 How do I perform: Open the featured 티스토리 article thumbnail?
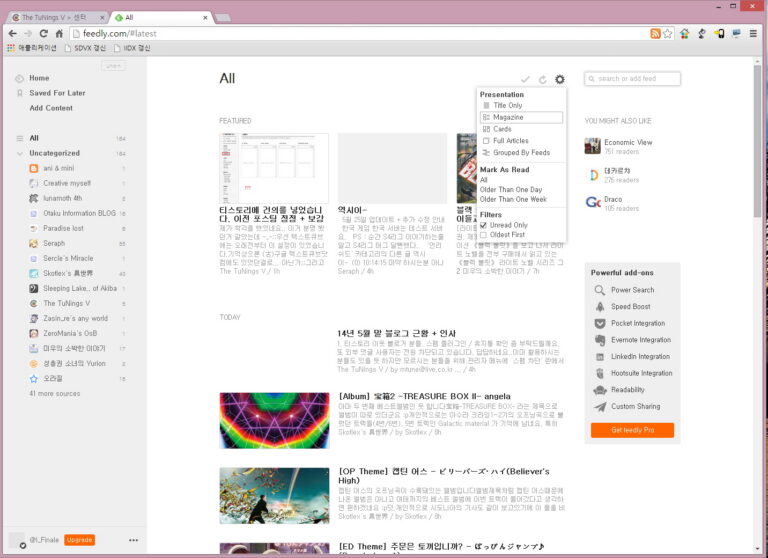(274, 168)
